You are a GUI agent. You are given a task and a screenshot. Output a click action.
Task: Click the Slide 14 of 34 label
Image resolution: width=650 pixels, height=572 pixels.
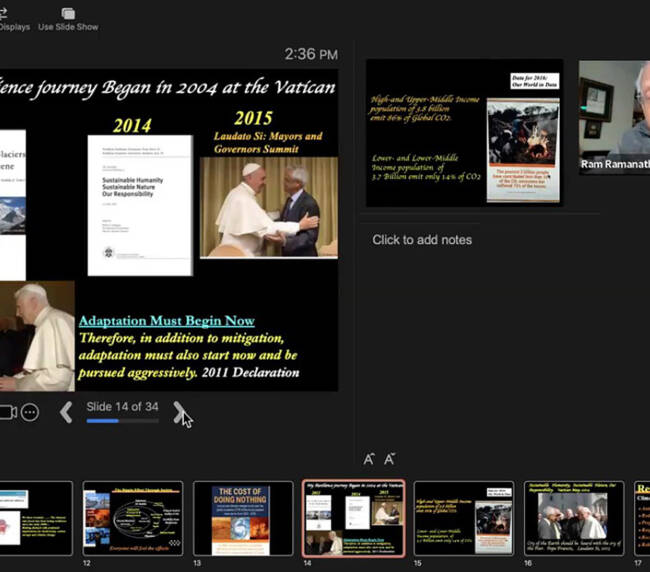tap(122, 407)
